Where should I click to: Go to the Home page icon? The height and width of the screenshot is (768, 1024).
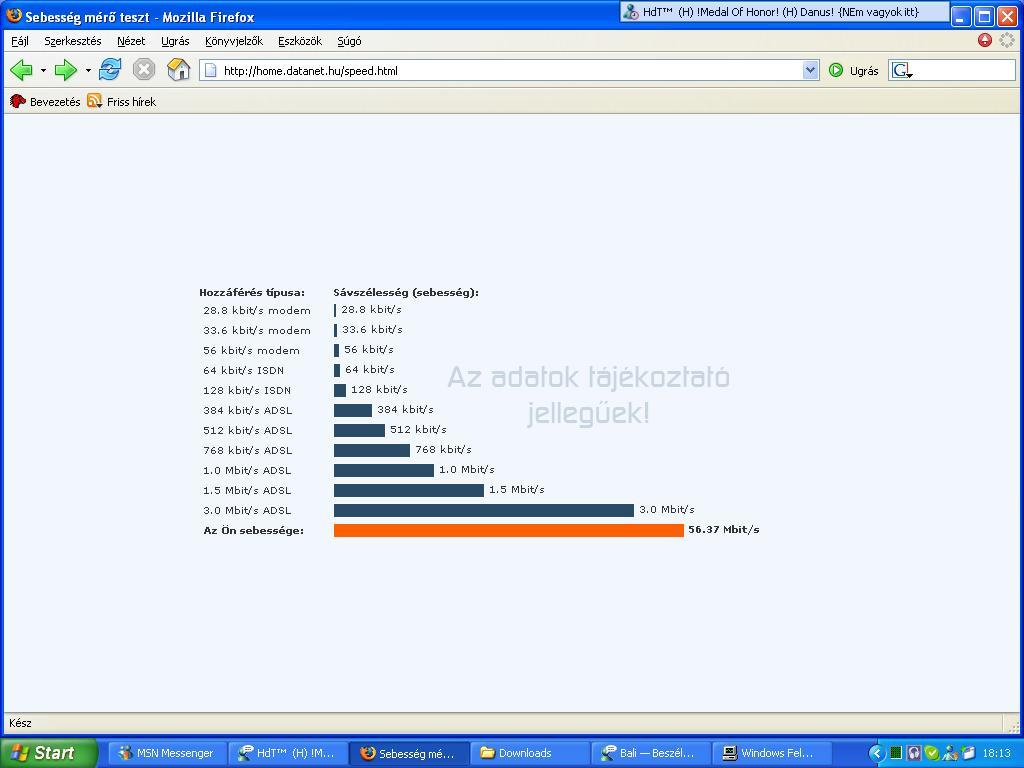pyautogui.click(x=178, y=70)
